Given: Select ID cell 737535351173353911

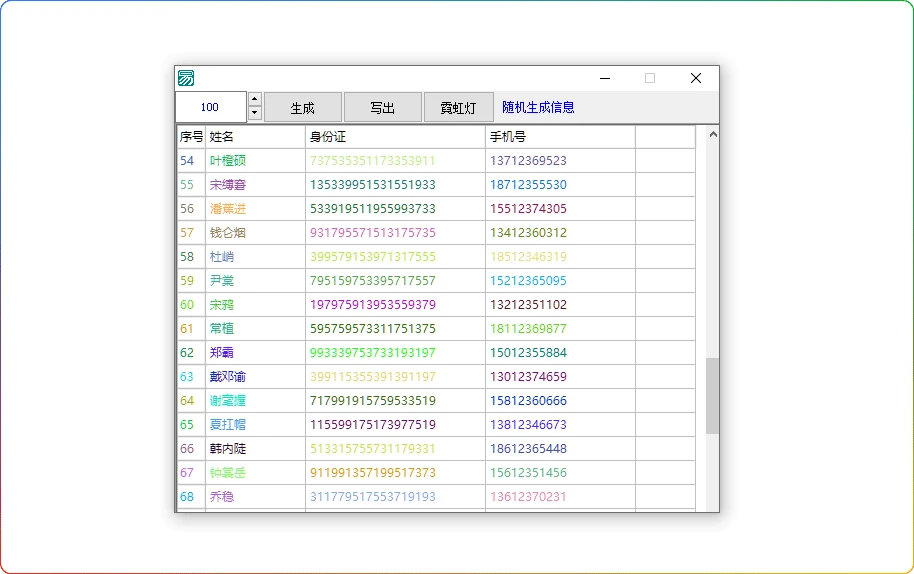Looking at the screenshot, I should point(395,161).
